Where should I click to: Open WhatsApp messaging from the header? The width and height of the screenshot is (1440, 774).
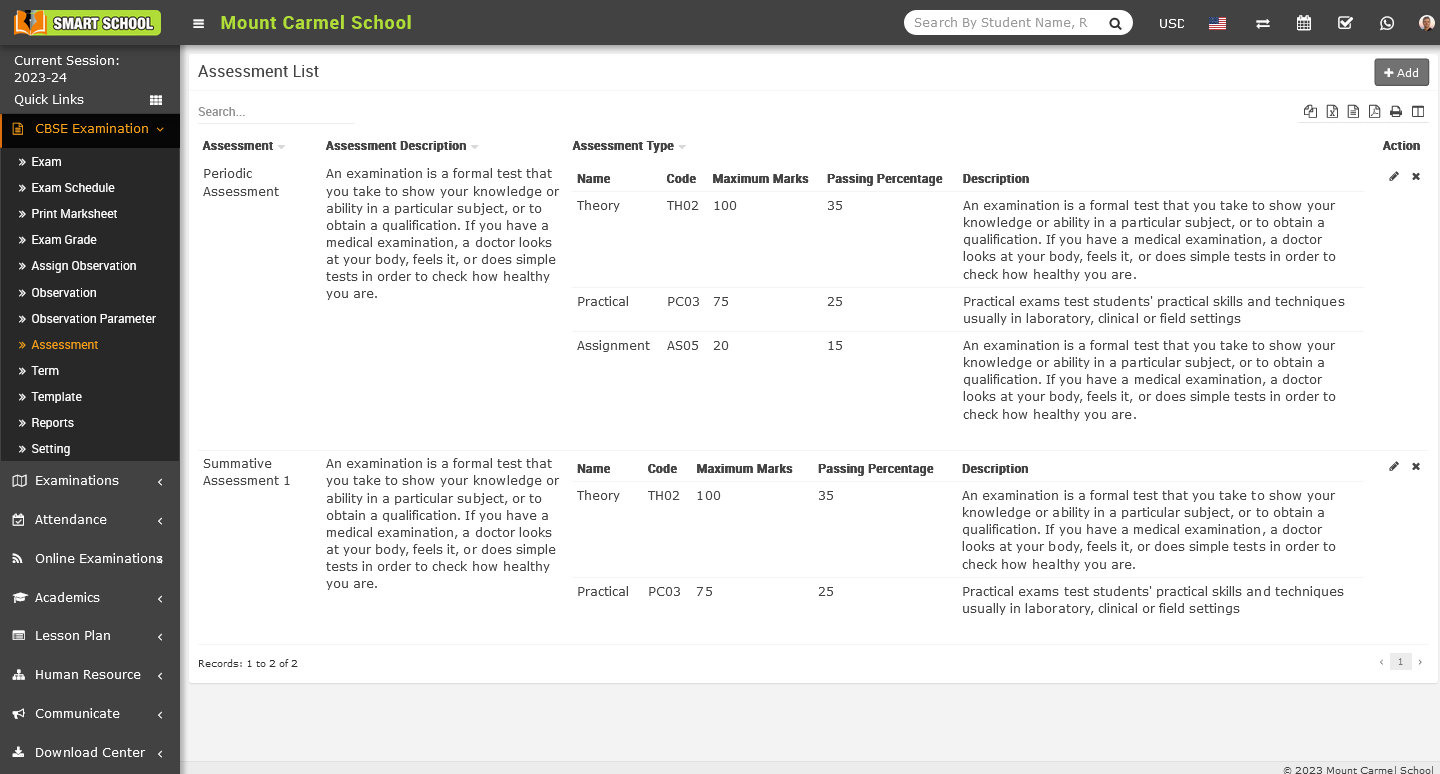coord(1386,22)
